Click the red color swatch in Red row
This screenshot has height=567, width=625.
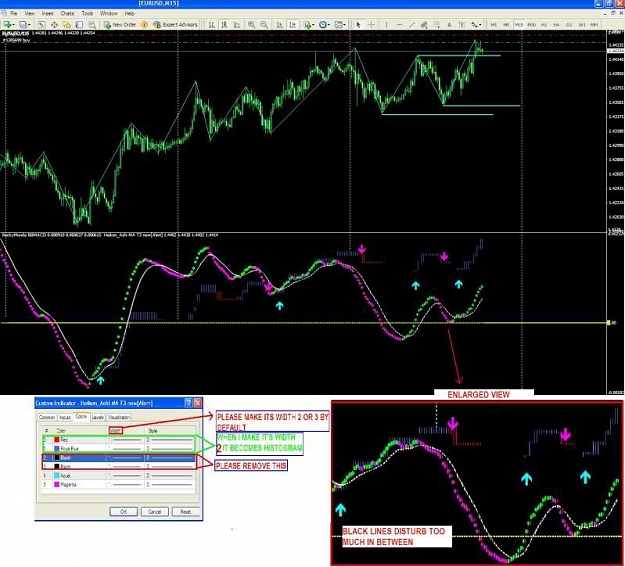pos(57,440)
